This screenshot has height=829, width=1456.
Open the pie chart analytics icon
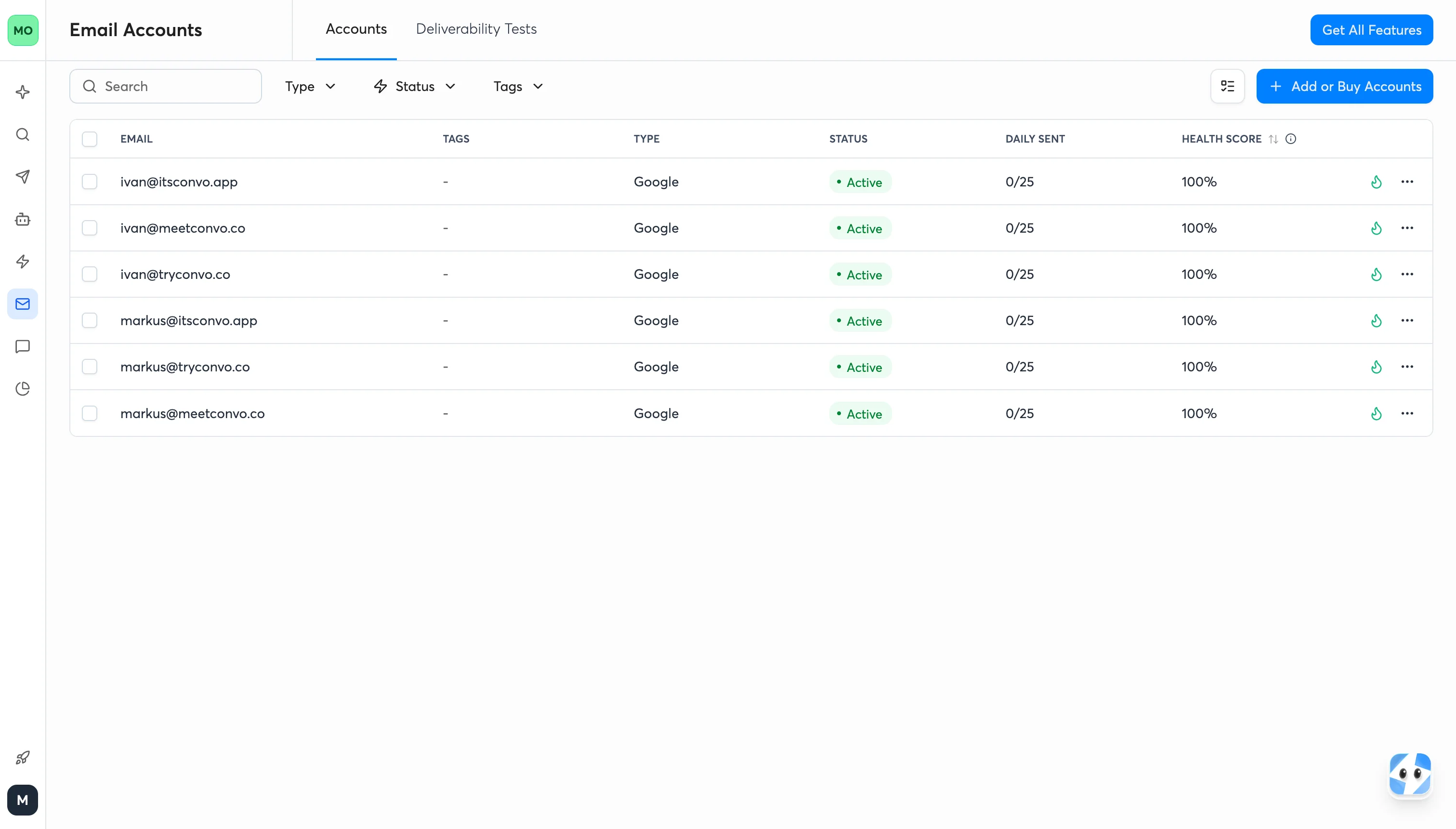(x=23, y=389)
